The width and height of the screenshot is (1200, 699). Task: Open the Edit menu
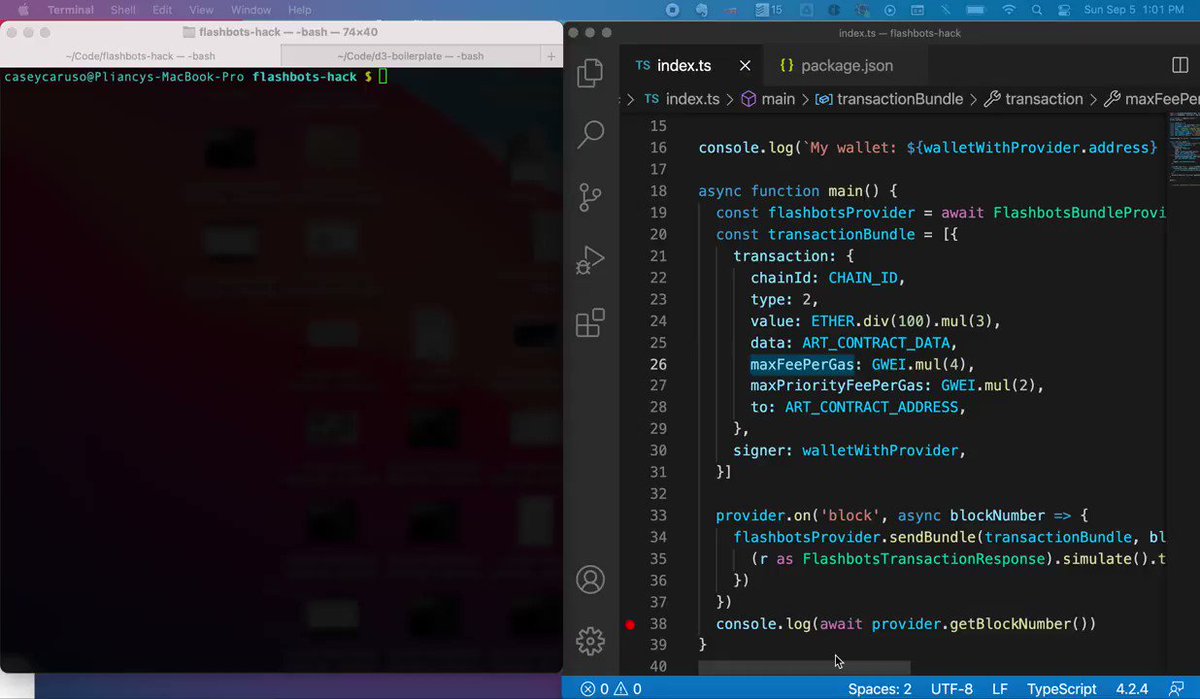pyautogui.click(x=163, y=10)
